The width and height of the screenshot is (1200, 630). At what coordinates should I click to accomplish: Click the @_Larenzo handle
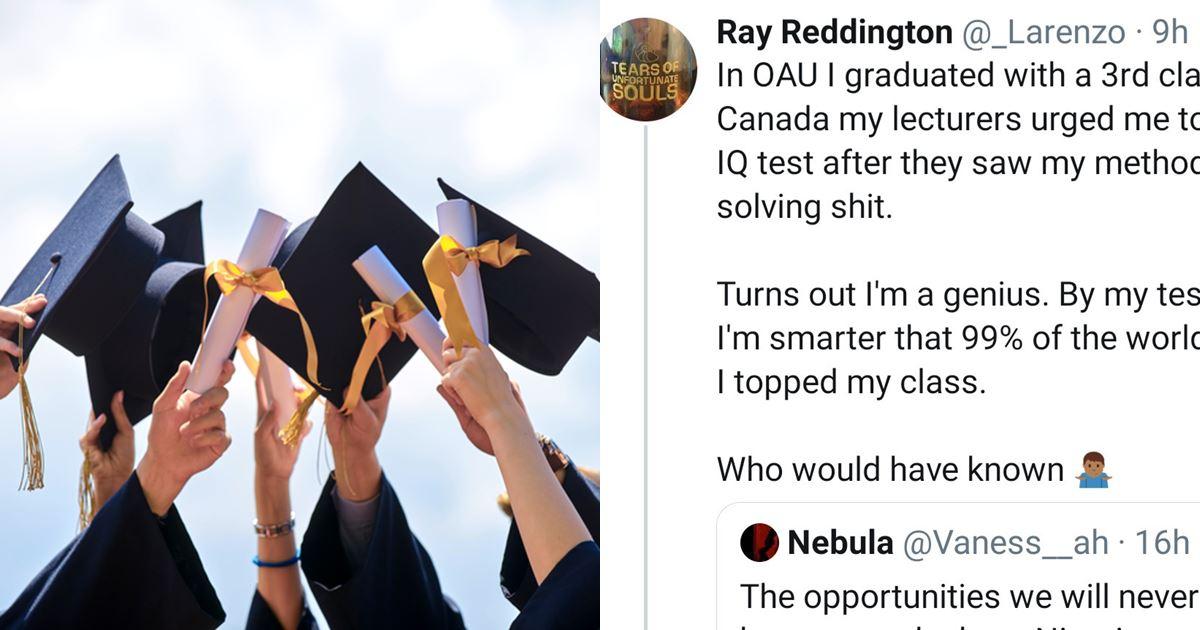click(x=1043, y=33)
